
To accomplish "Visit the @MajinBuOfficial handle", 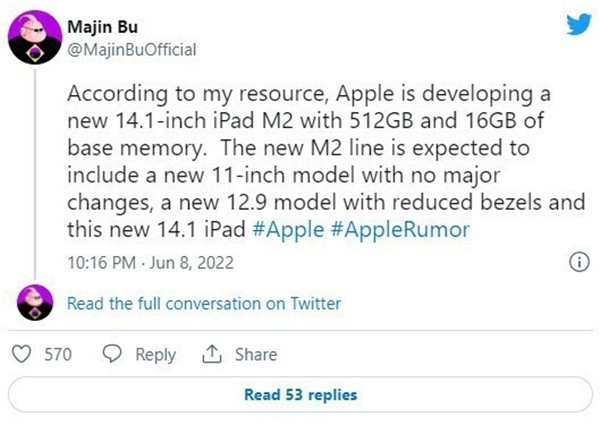I will pos(132,49).
